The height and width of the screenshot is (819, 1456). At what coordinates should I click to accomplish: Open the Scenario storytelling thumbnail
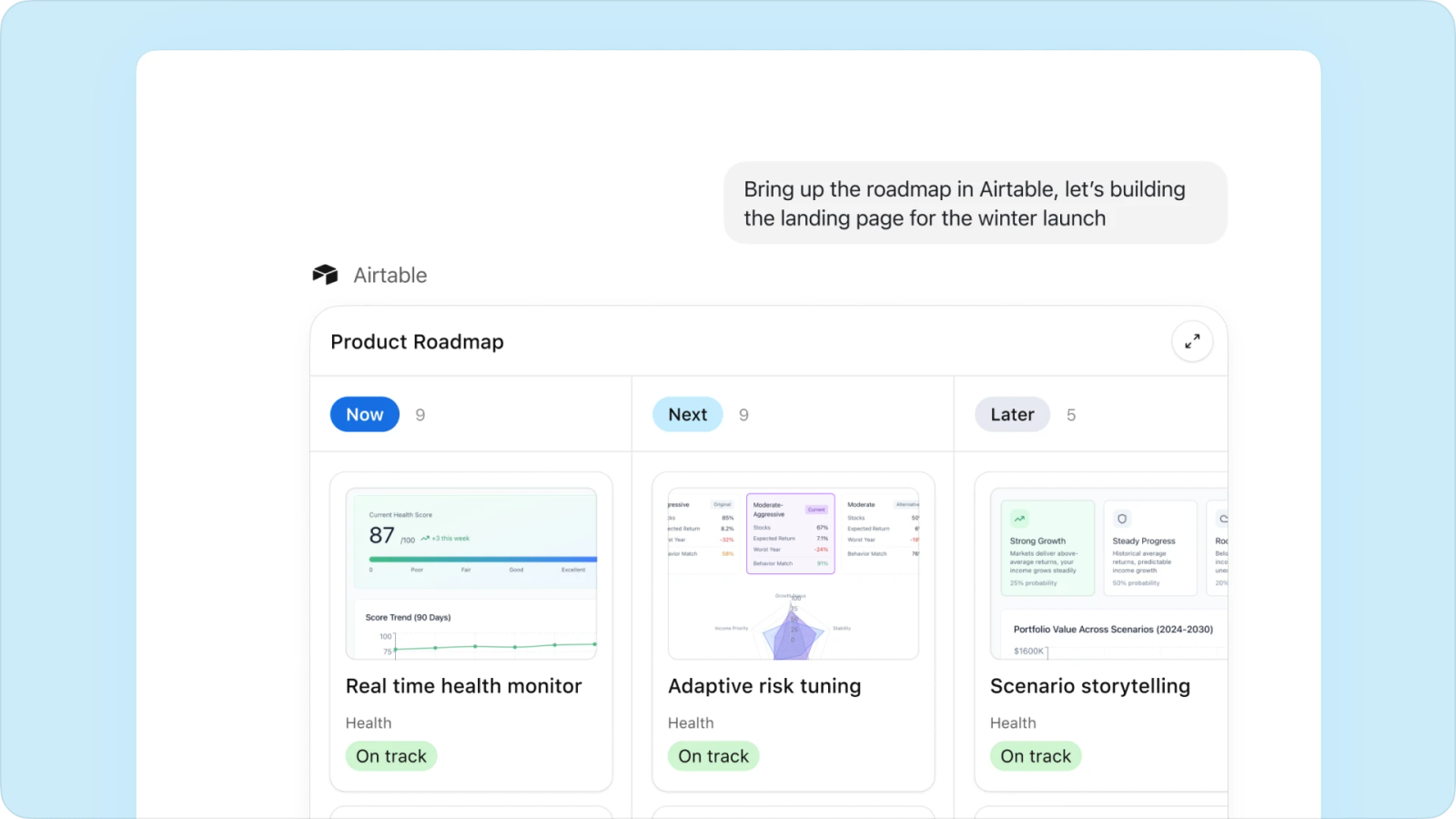(x=1109, y=573)
